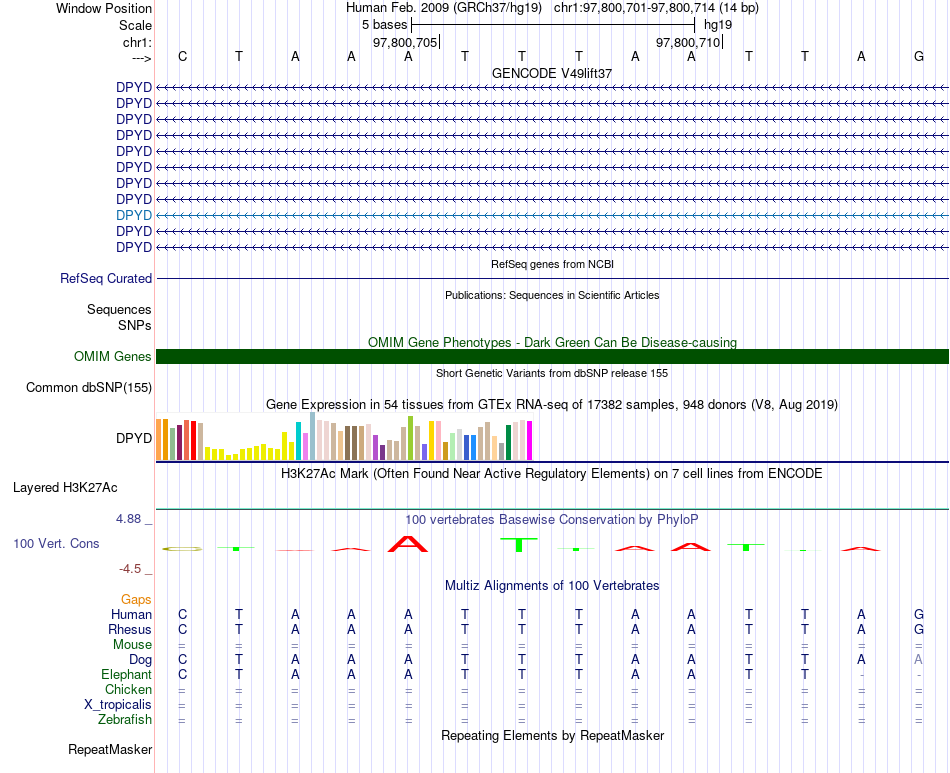The height and width of the screenshot is (773, 950).
Task: Click the 5 bases scale label
Action: pos(385,25)
